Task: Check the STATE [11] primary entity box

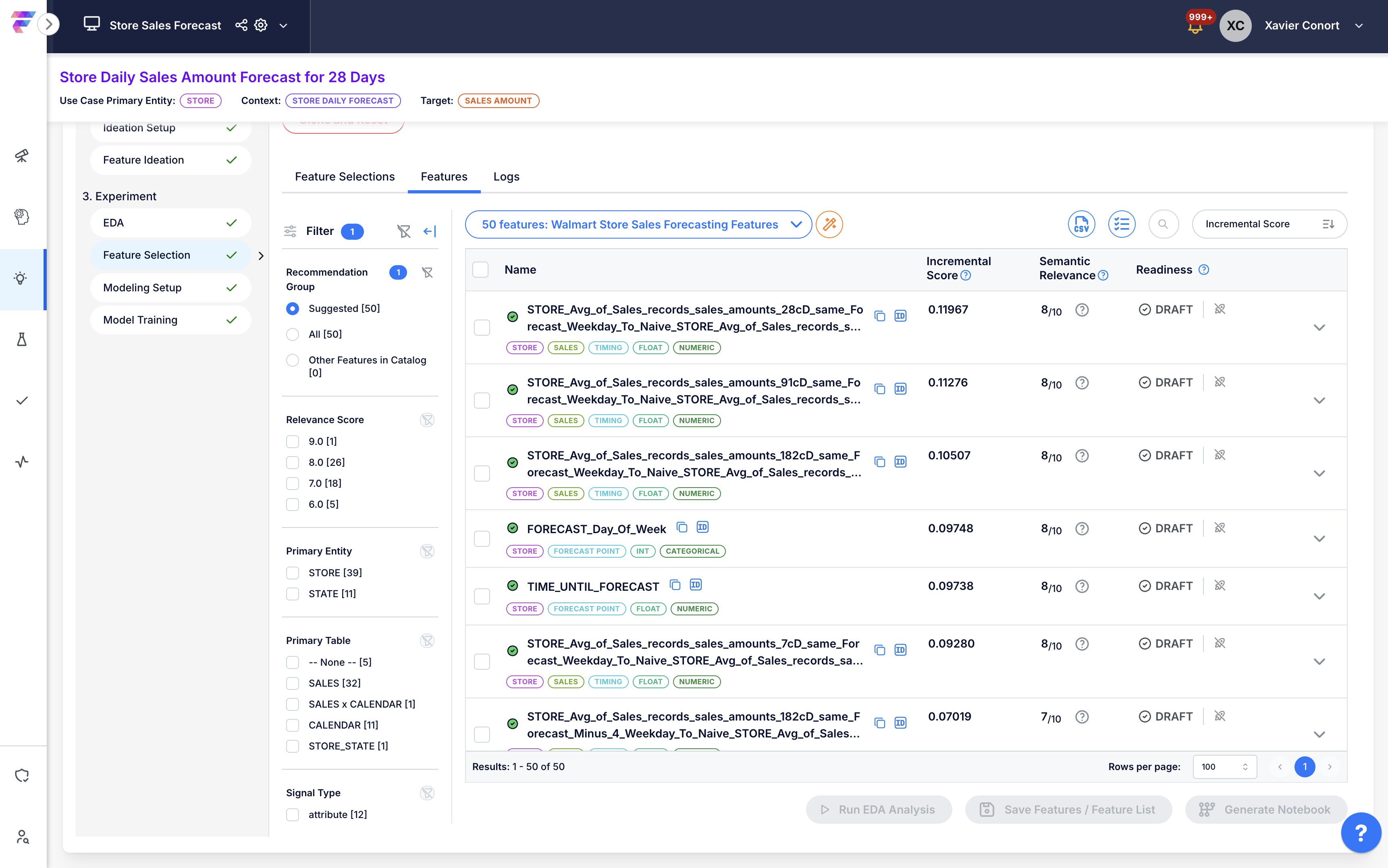Action: 293,594
